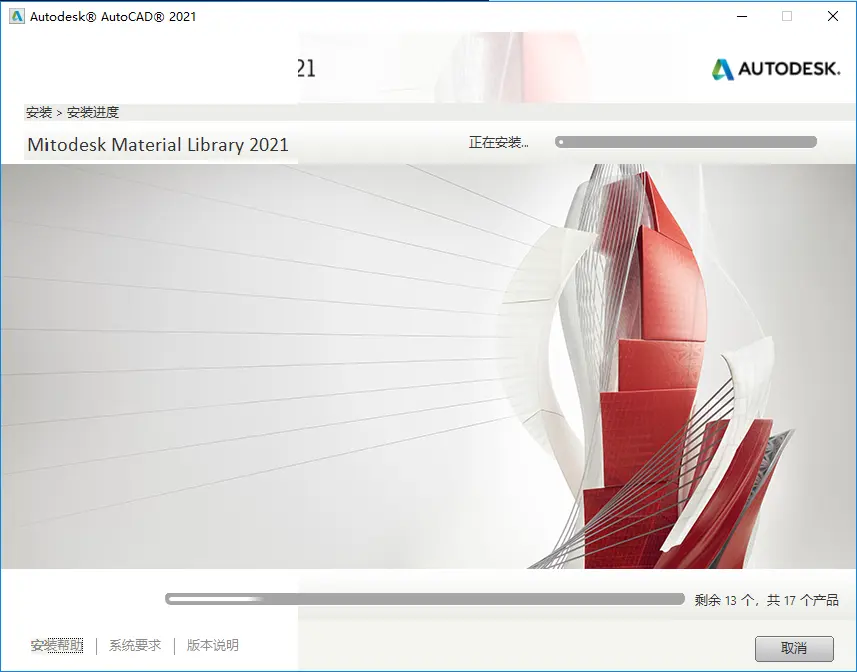Open the 系统要求 link
The image size is (857, 672).
coord(135,645)
